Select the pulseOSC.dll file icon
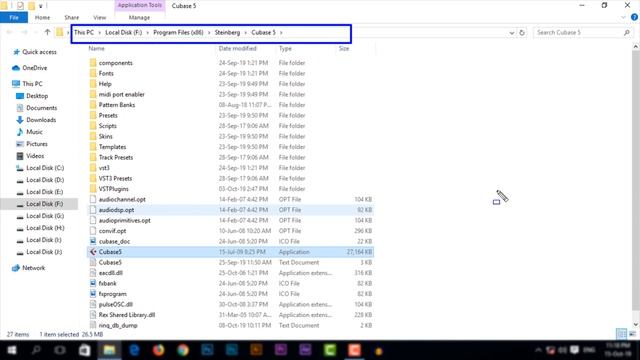The width and height of the screenshot is (640, 360). point(93,304)
